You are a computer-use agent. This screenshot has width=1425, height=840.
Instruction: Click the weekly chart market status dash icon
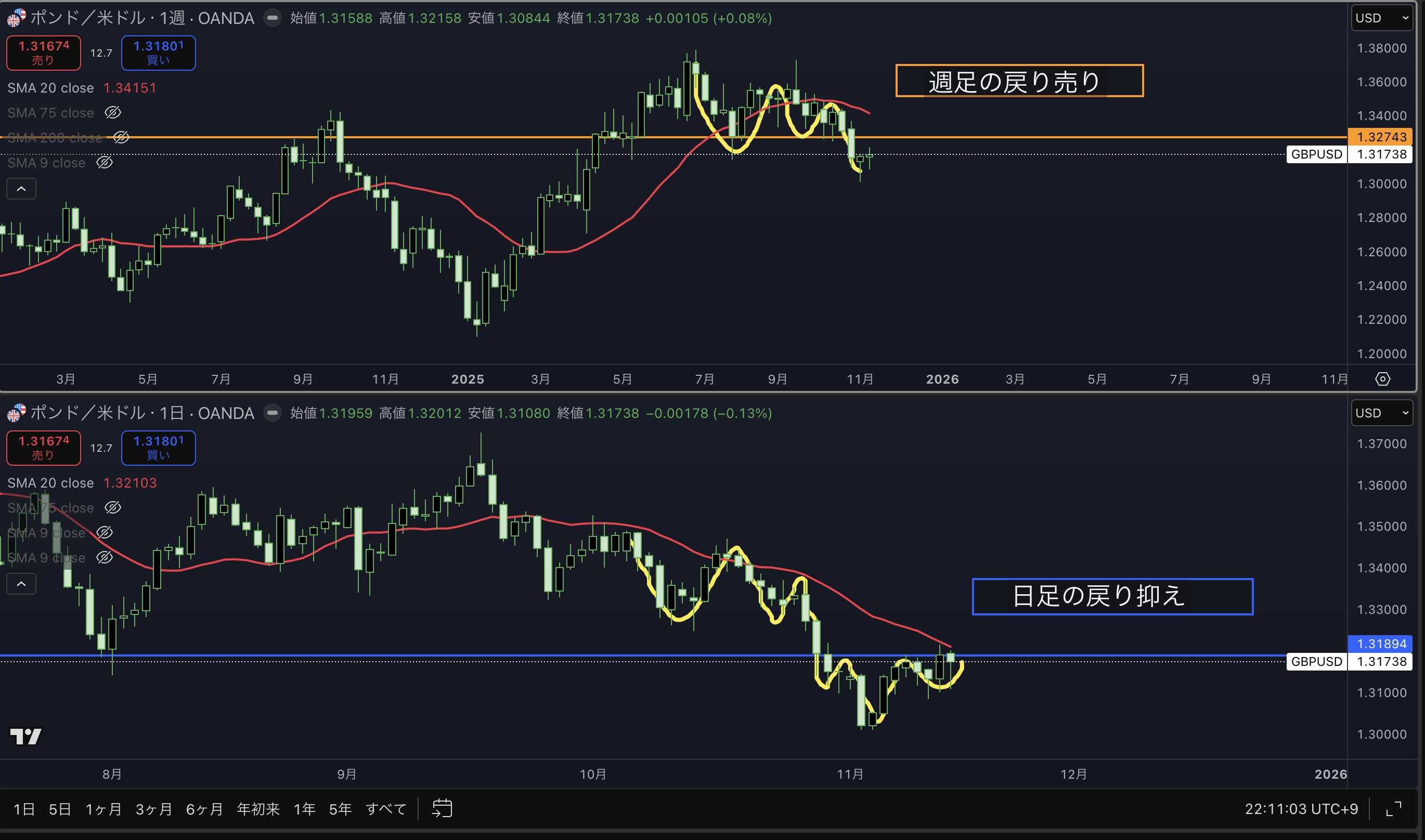tap(273, 18)
